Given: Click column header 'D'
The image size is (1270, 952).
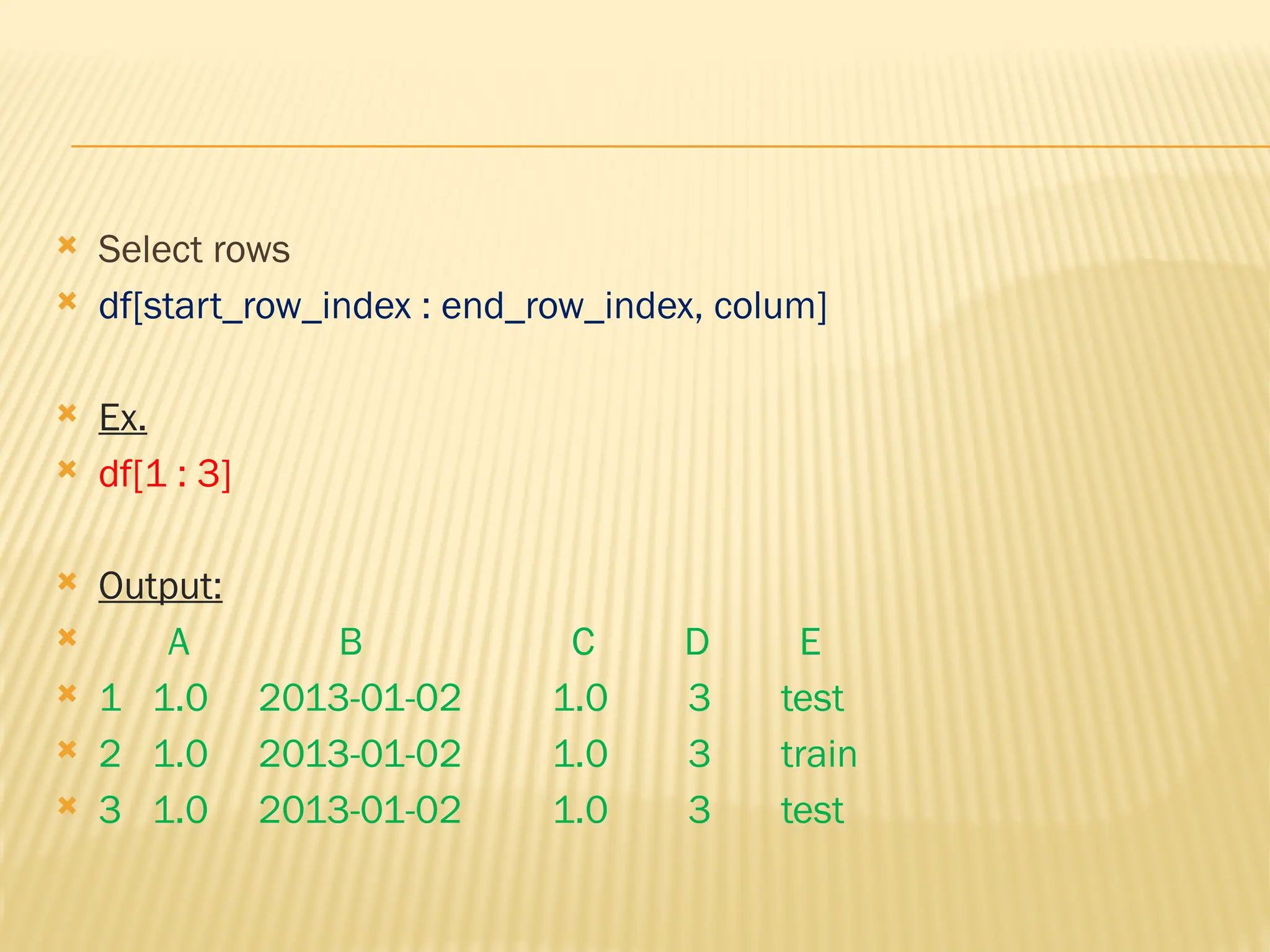Looking at the screenshot, I should [697, 642].
